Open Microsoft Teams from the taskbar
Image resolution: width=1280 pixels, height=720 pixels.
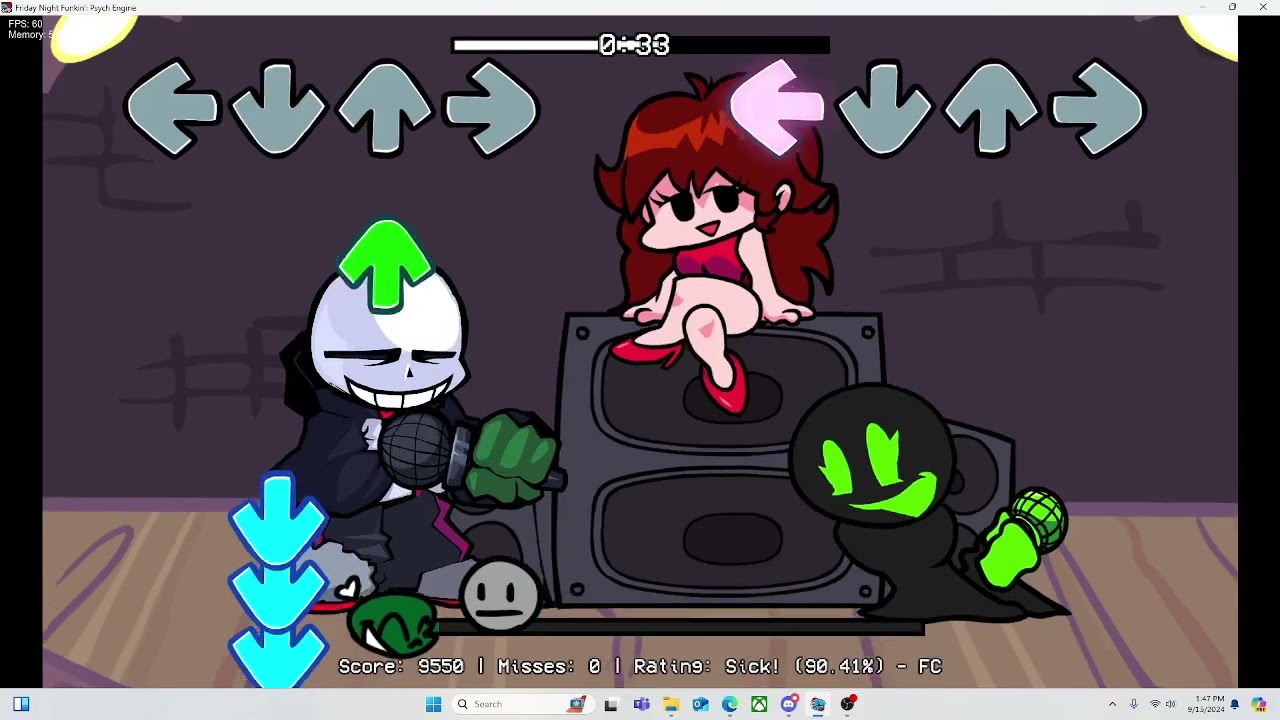click(x=641, y=704)
